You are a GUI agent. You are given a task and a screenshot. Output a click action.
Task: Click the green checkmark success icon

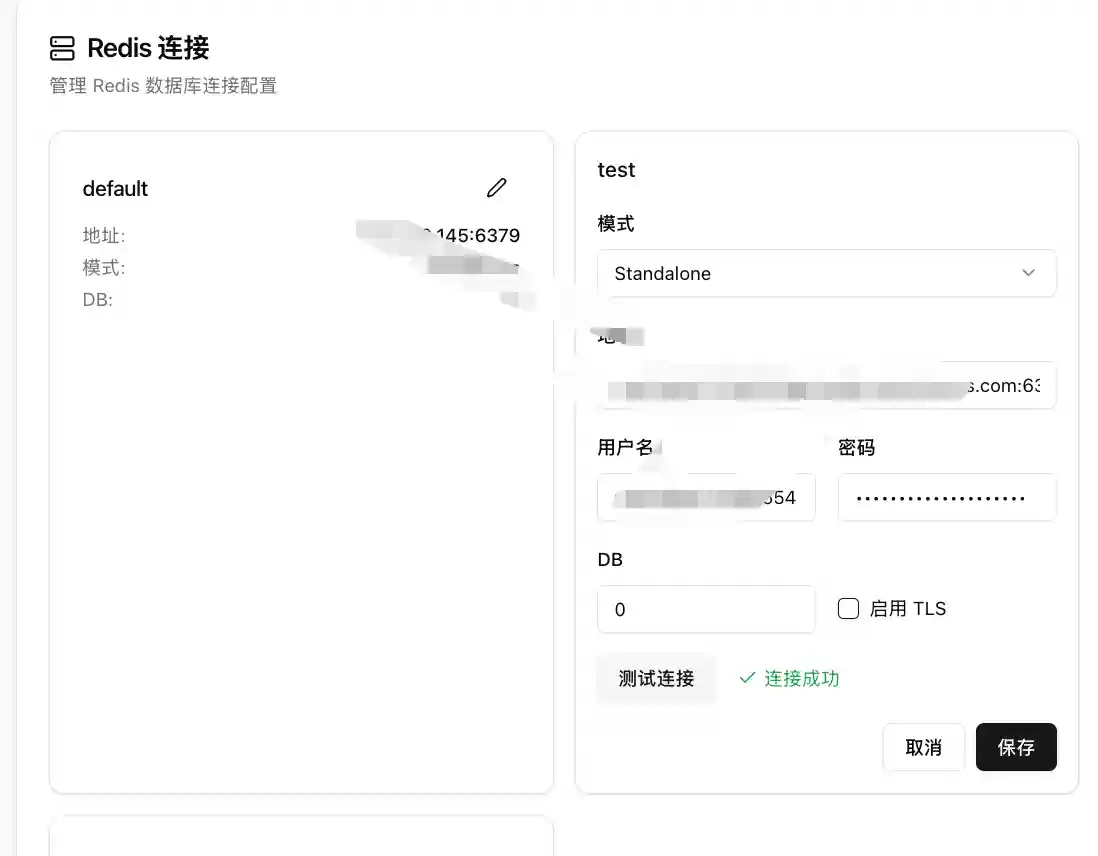747,677
